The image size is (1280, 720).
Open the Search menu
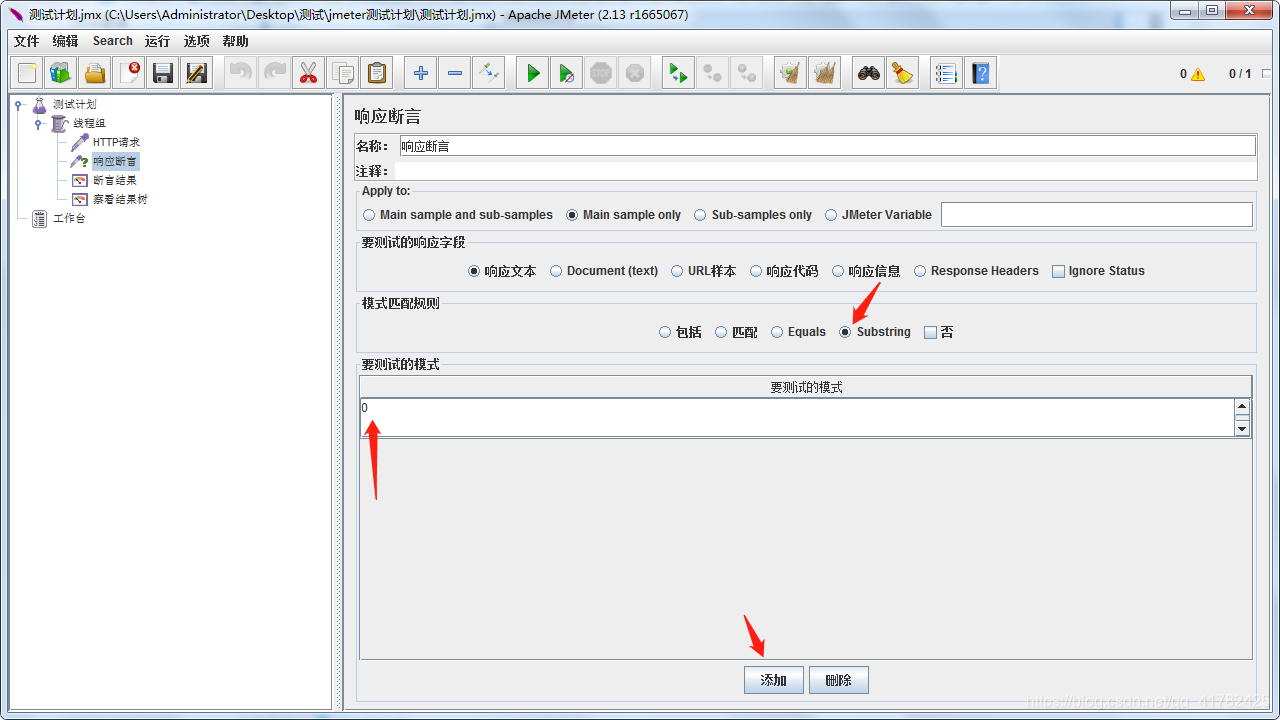click(x=112, y=41)
